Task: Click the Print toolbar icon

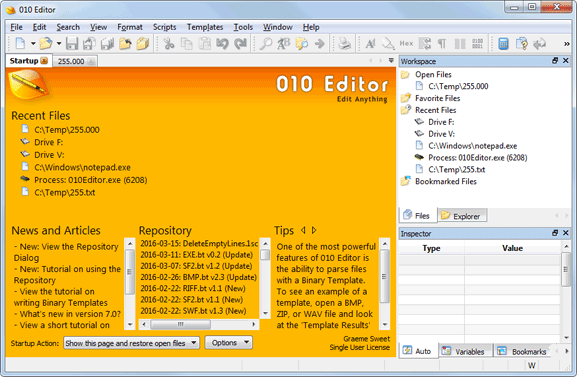Action: pyautogui.click(x=345, y=43)
